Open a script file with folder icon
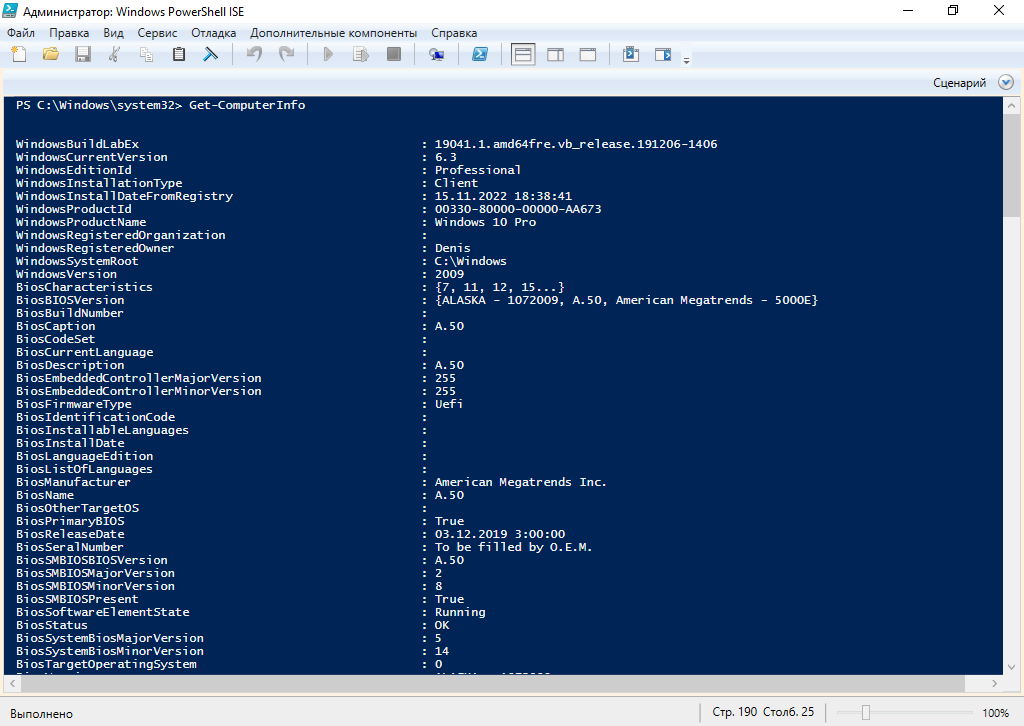 point(51,55)
